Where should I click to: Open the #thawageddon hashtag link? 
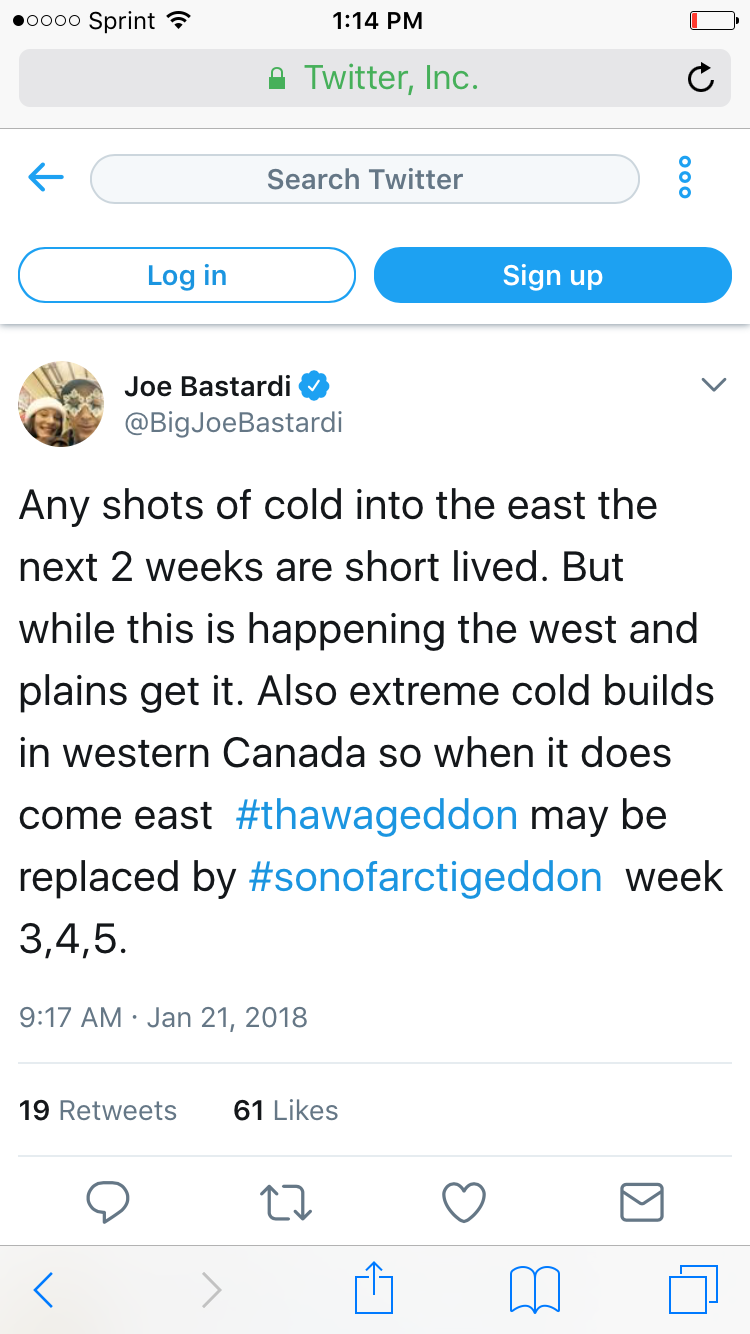[x=377, y=816]
